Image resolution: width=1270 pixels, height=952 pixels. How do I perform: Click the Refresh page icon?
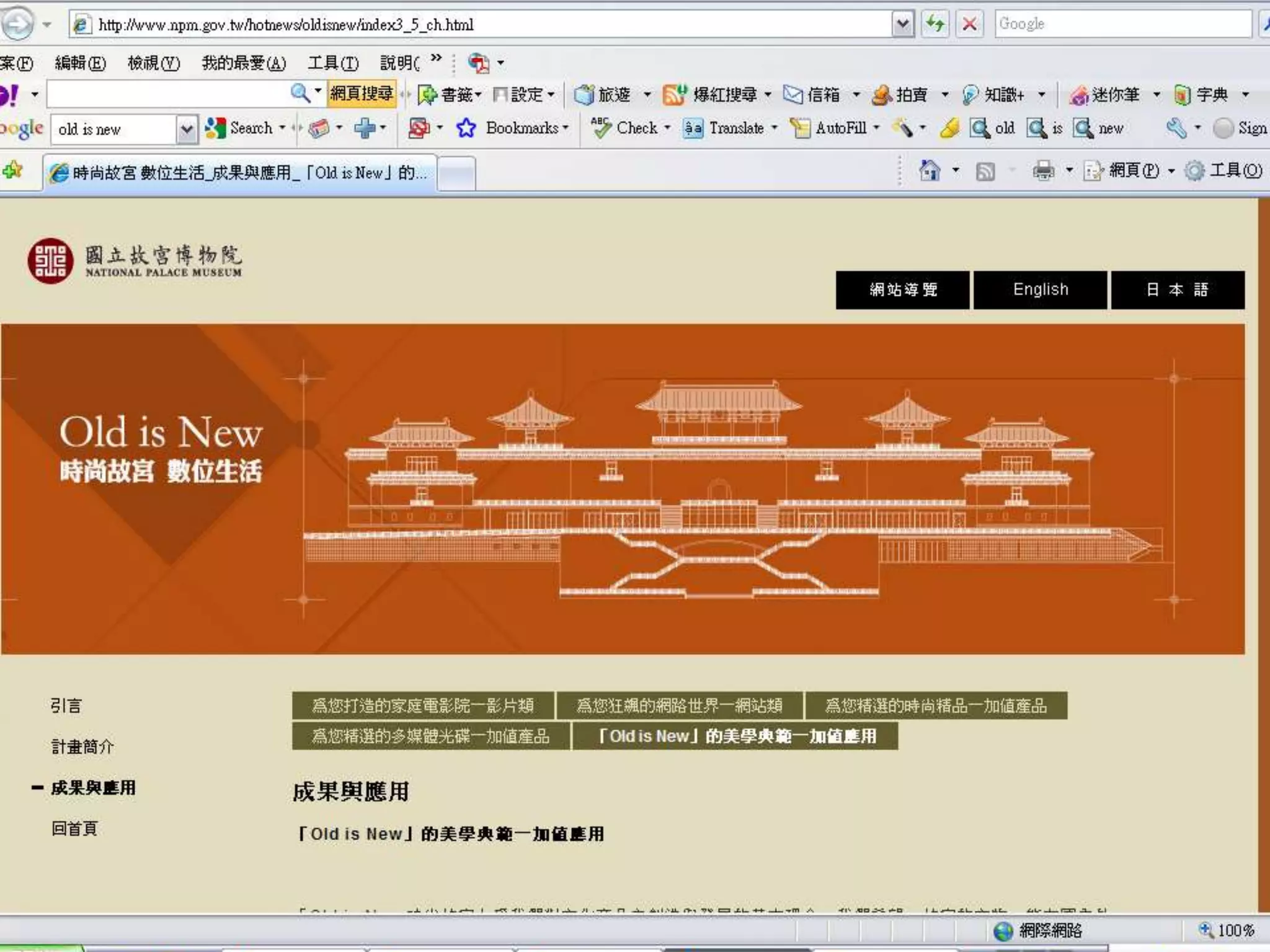point(935,24)
